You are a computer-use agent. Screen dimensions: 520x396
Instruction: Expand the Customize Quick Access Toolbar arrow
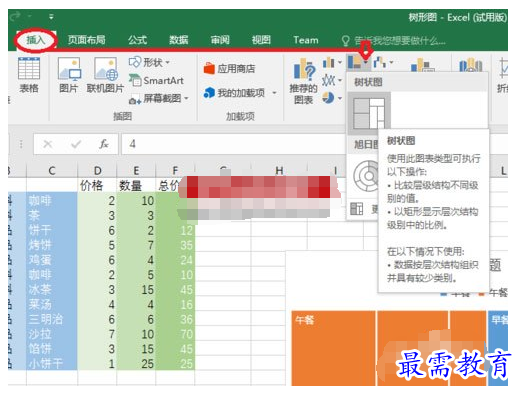(x=51, y=16)
